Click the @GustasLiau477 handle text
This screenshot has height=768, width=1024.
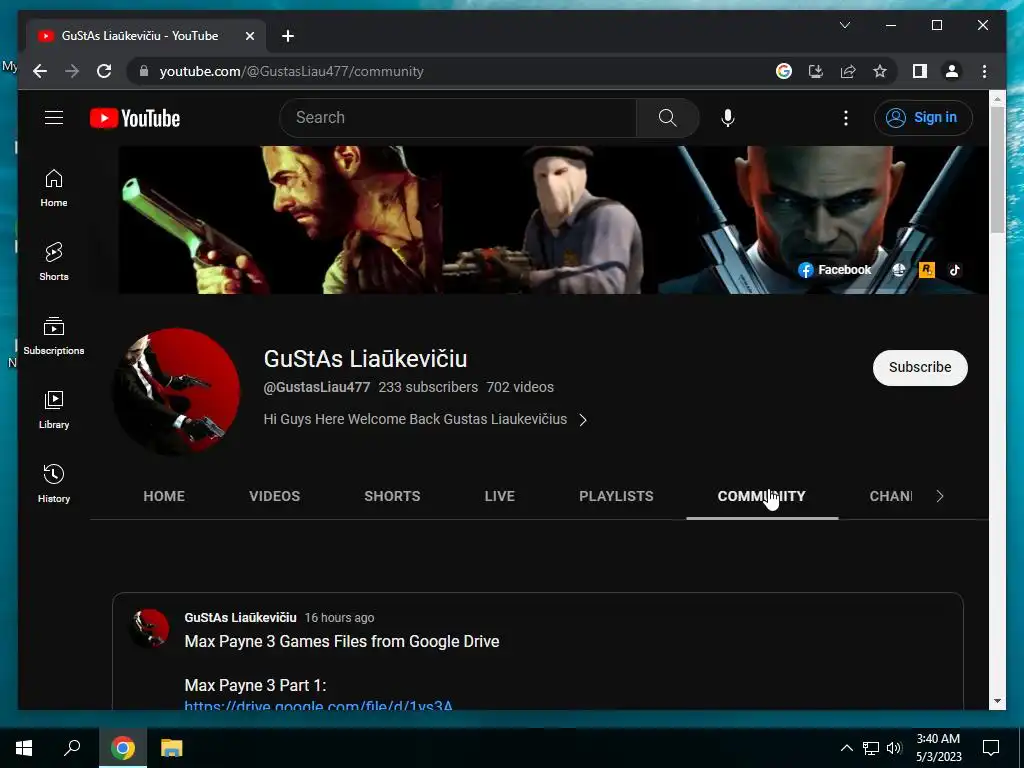(317, 387)
